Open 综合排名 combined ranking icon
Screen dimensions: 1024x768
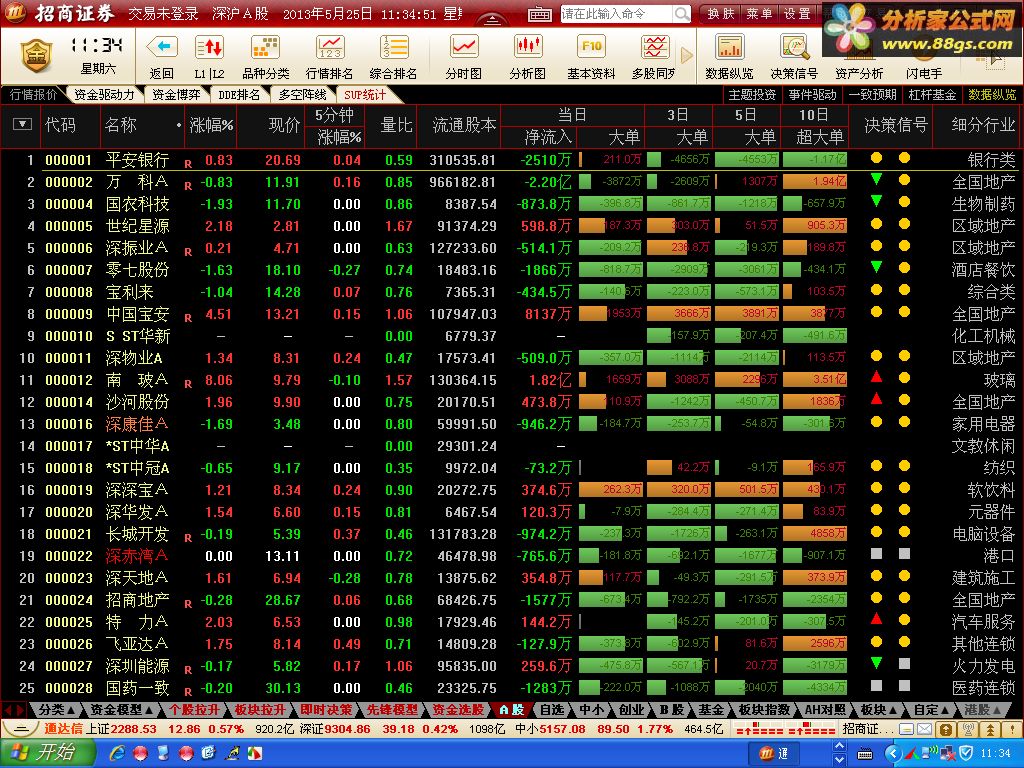coord(393,47)
